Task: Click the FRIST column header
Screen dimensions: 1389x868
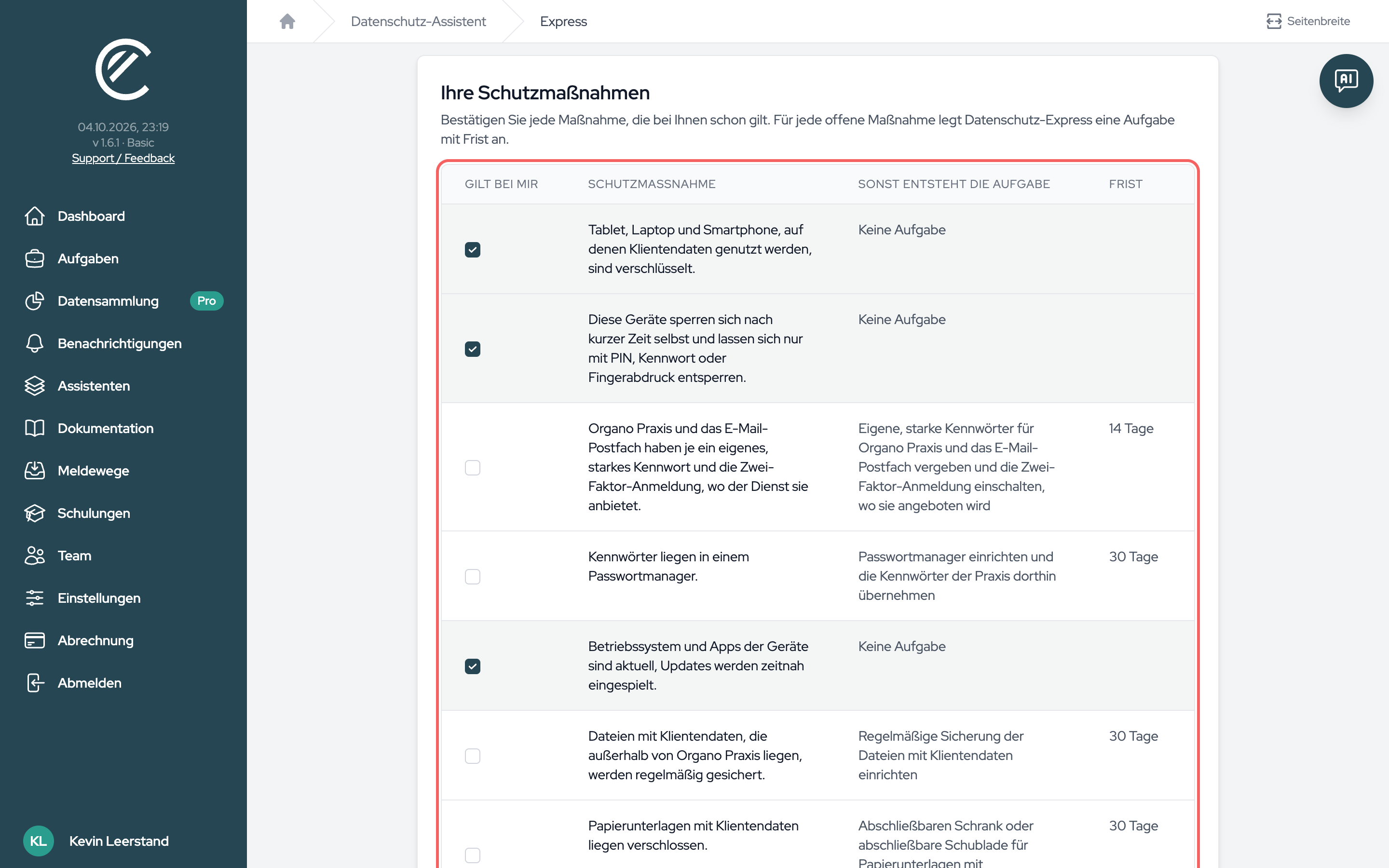Action: 1125,184
